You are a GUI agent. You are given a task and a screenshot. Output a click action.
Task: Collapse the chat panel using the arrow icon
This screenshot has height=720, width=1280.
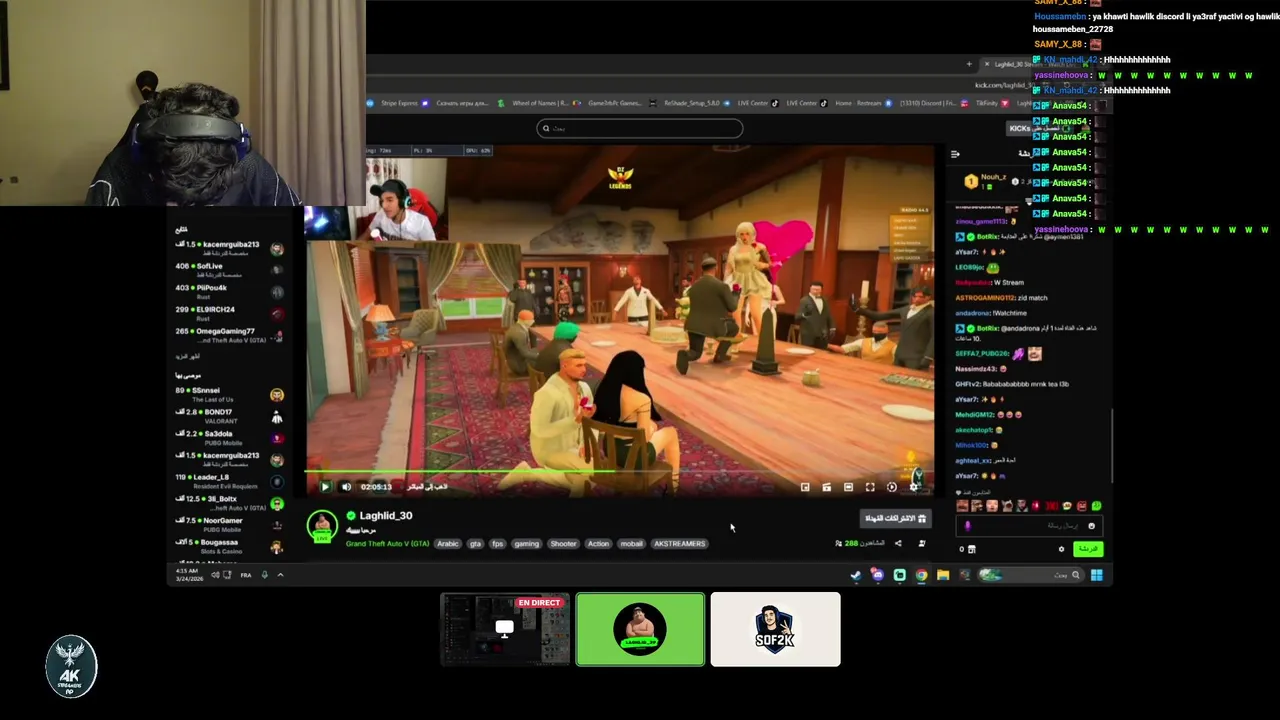click(x=955, y=154)
